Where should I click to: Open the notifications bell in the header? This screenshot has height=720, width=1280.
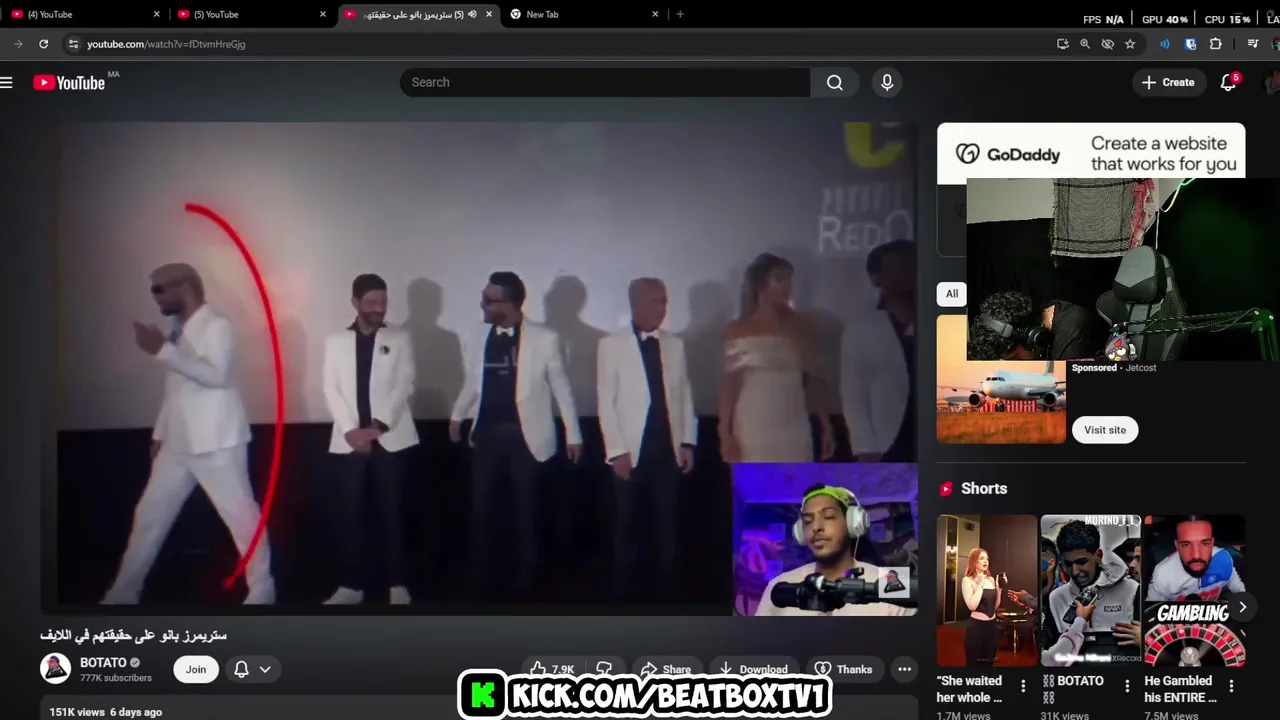point(1228,82)
